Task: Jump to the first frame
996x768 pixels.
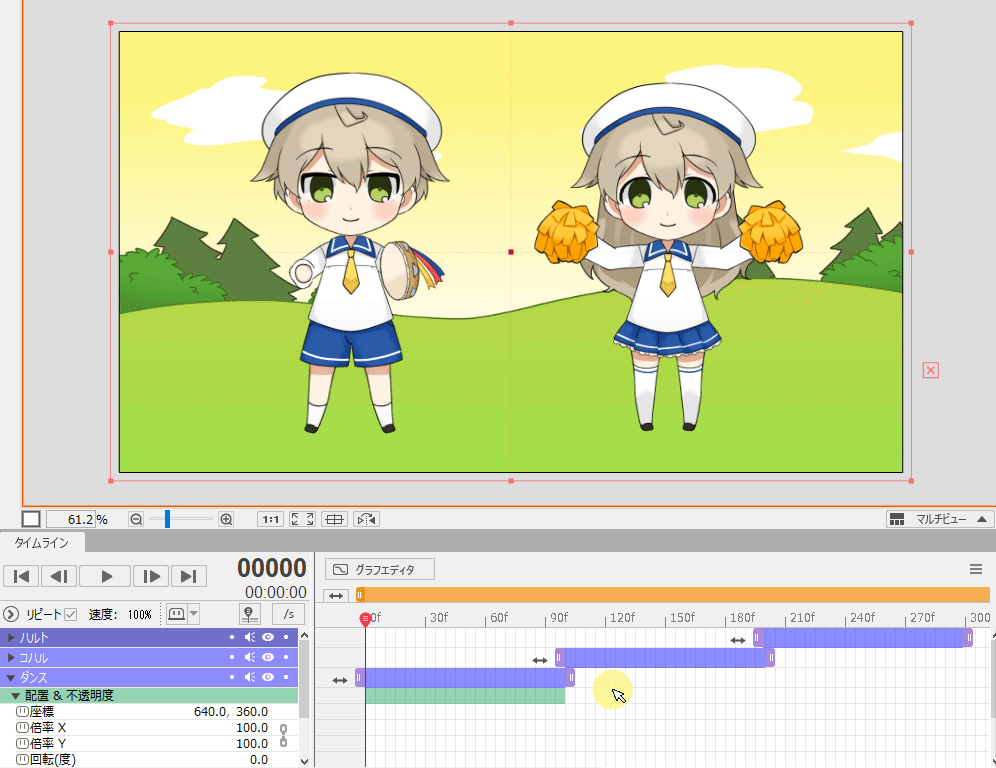Action: (x=22, y=576)
